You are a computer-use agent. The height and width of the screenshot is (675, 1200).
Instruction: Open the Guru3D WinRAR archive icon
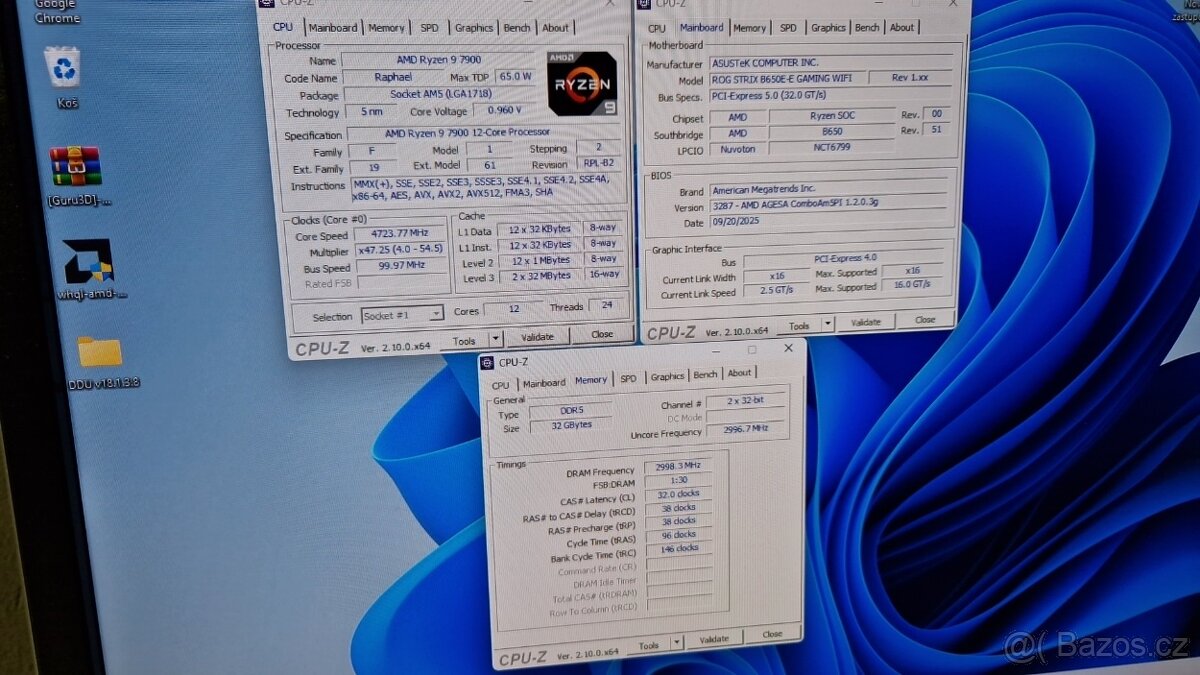click(x=78, y=176)
